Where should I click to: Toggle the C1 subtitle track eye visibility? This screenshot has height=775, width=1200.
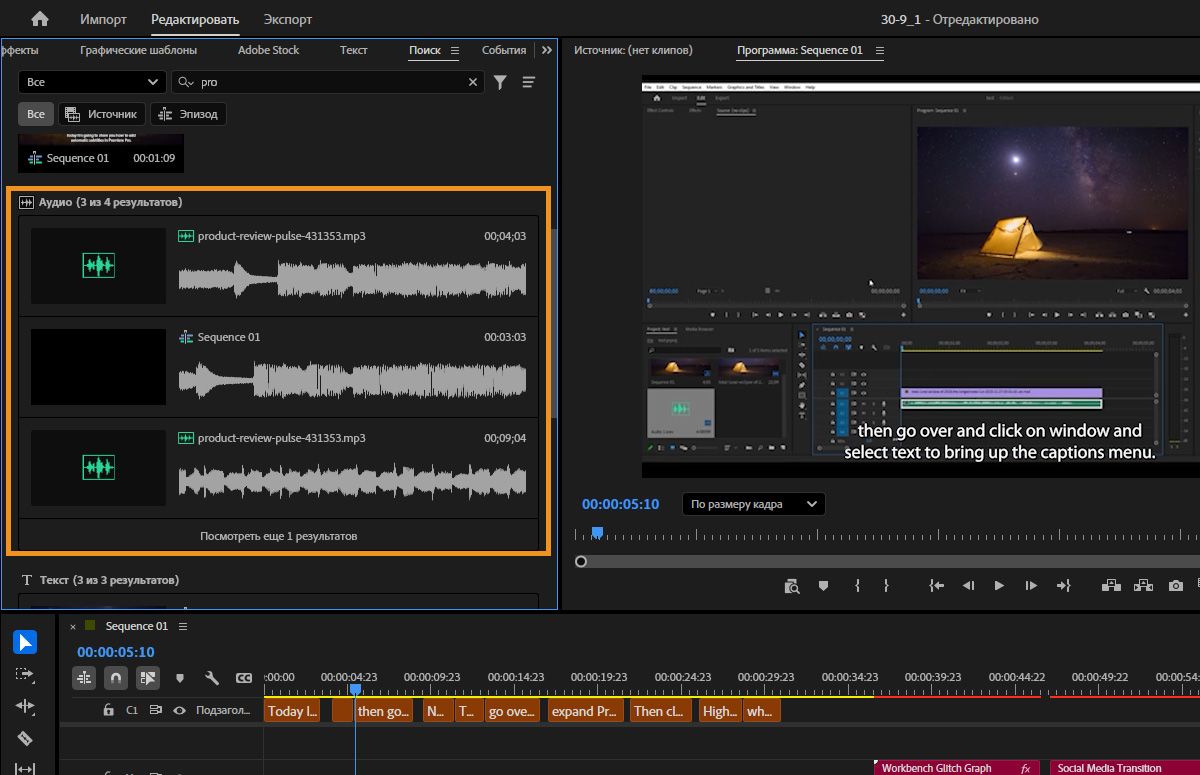pos(180,711)
